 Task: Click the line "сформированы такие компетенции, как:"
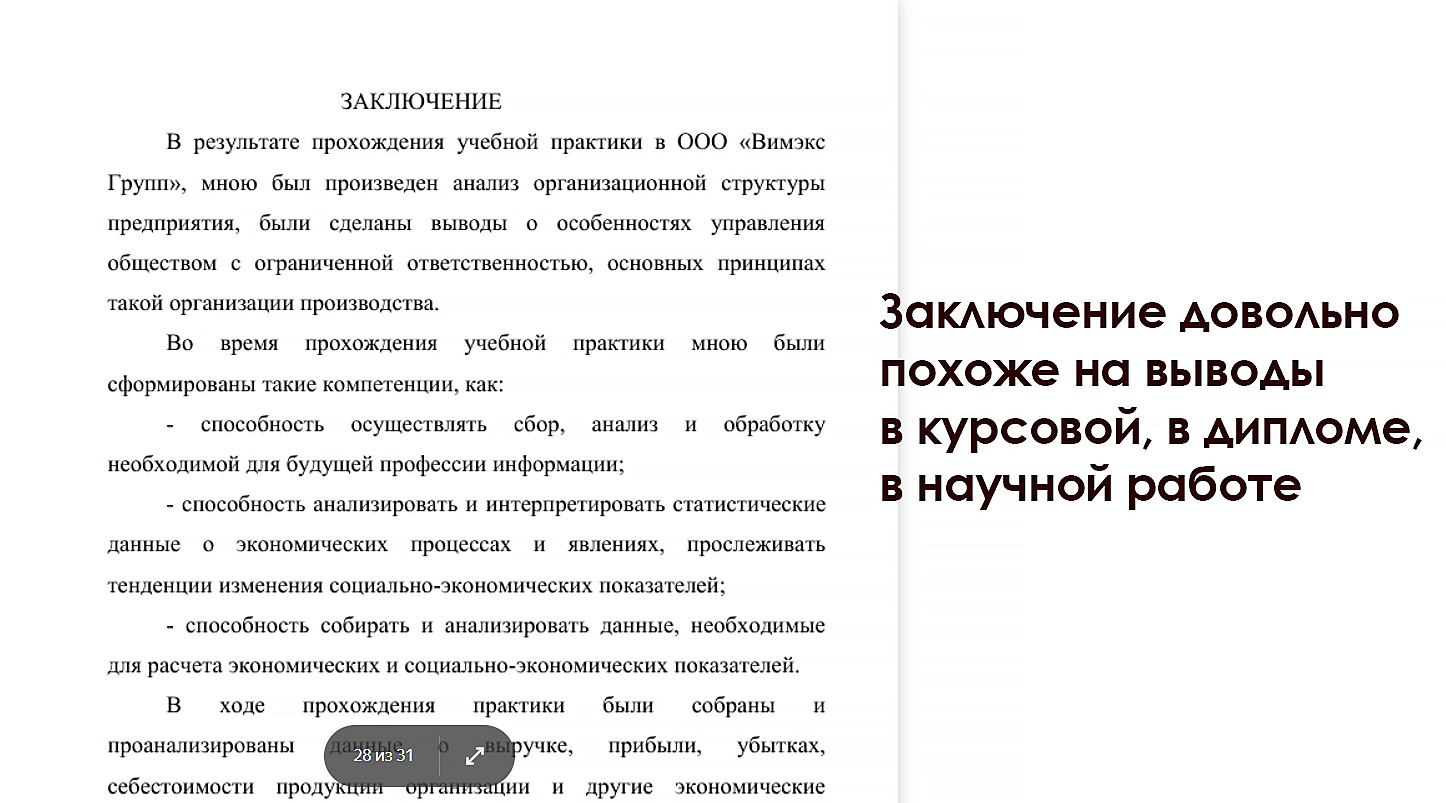[305, 384]
